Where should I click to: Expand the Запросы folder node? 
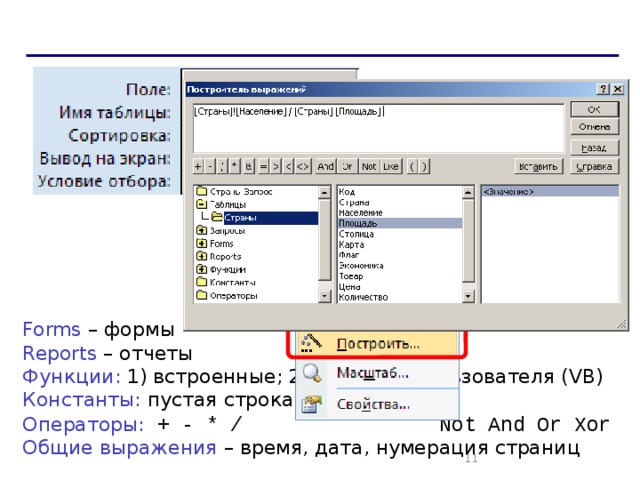[x=202, y=230]
